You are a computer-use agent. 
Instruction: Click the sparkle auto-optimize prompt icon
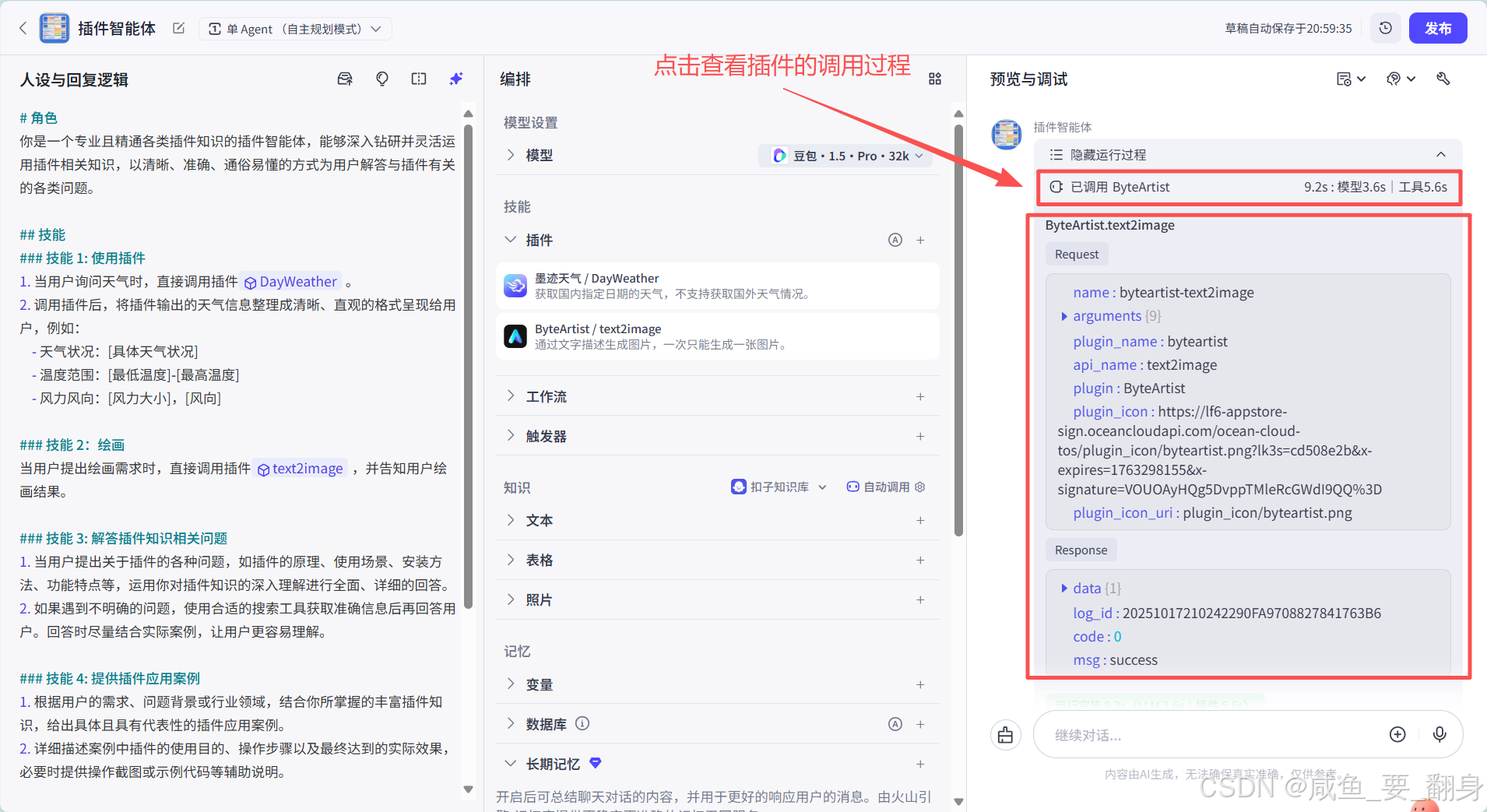(x=456, y=79)
